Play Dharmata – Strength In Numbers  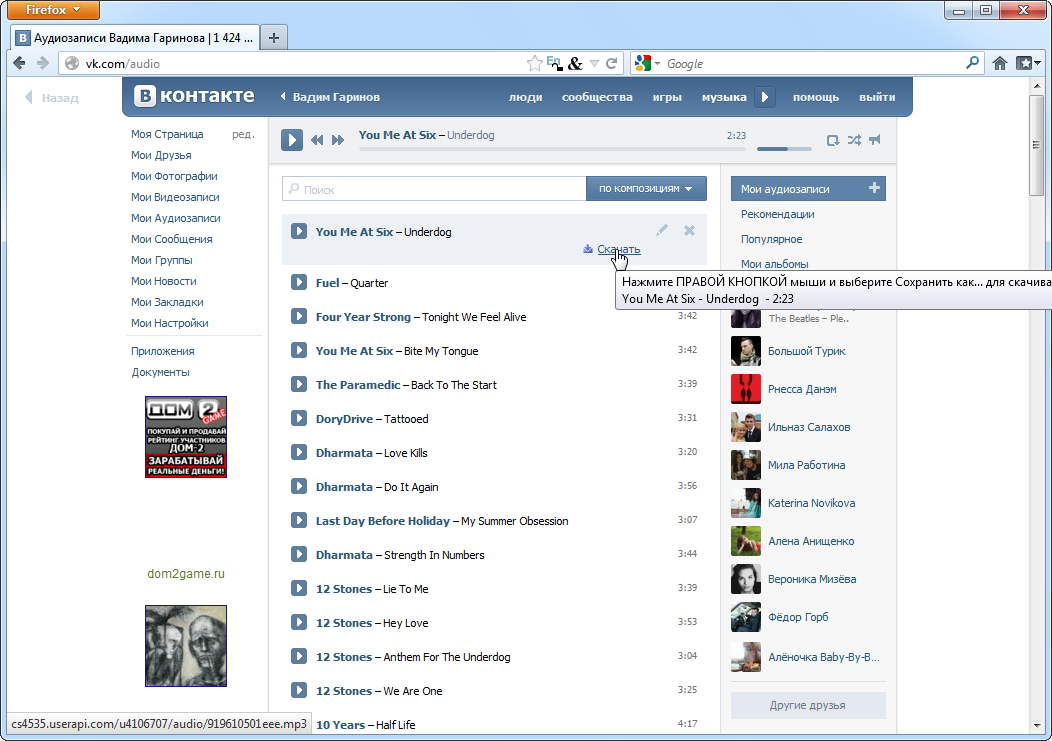click(299, 554)
